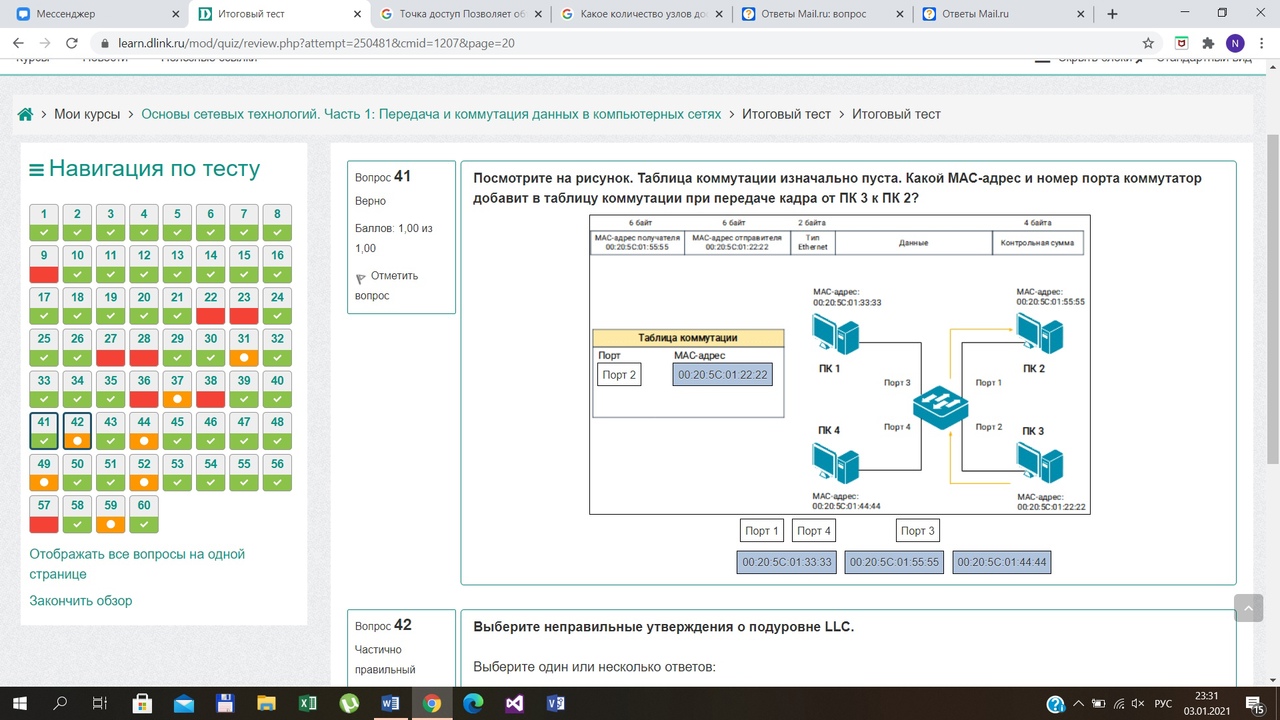
Task: Open a new browser tab
Action: coord(1112,14)
